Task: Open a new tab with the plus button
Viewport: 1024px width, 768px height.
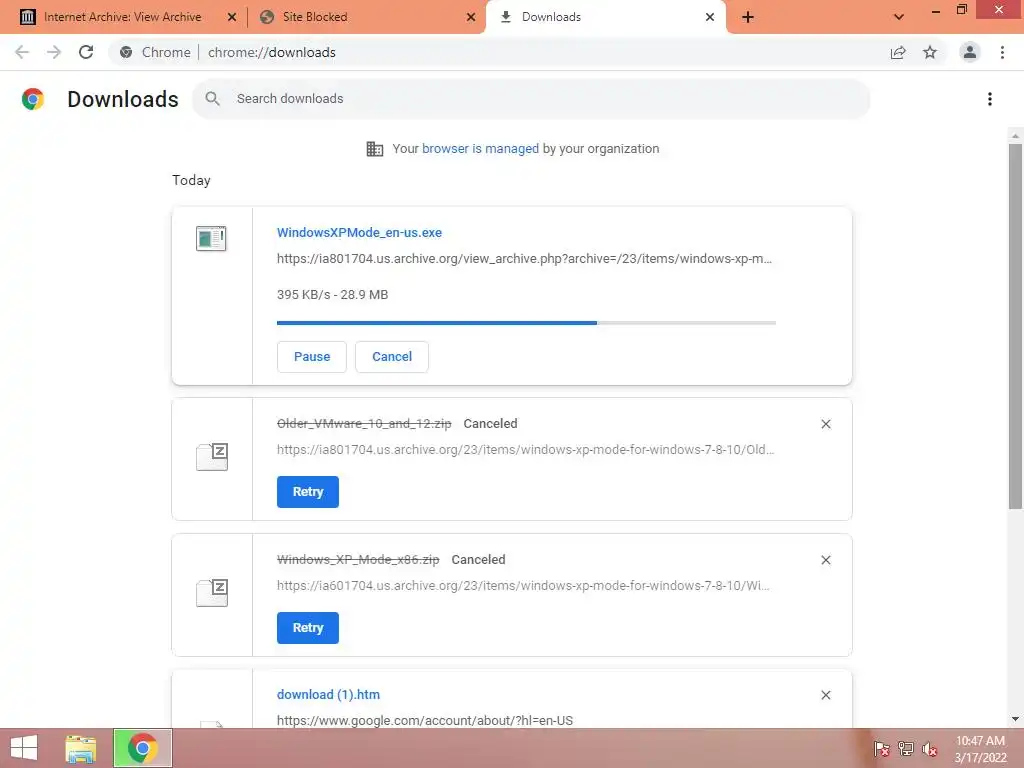Action: coord(748,17)
